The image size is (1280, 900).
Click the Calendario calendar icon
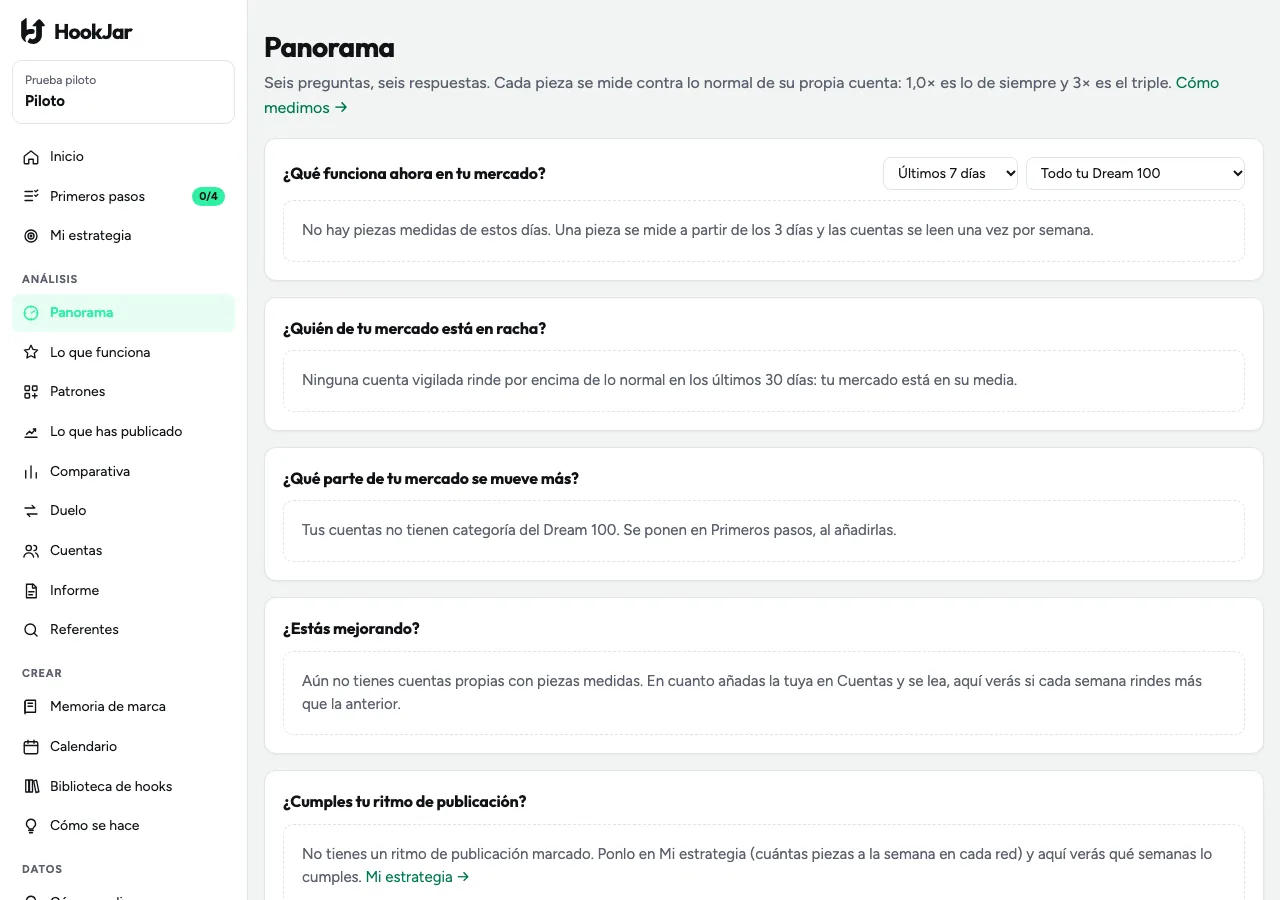coord(31,746)
